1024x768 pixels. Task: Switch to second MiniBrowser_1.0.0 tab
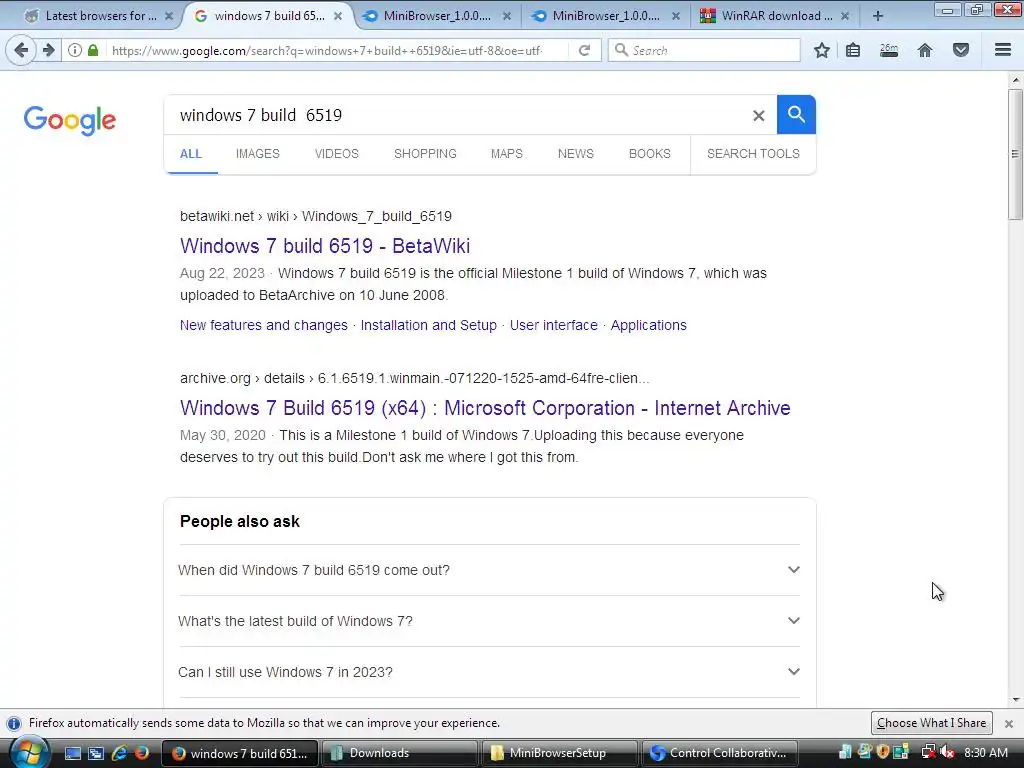tap(605, 16)
